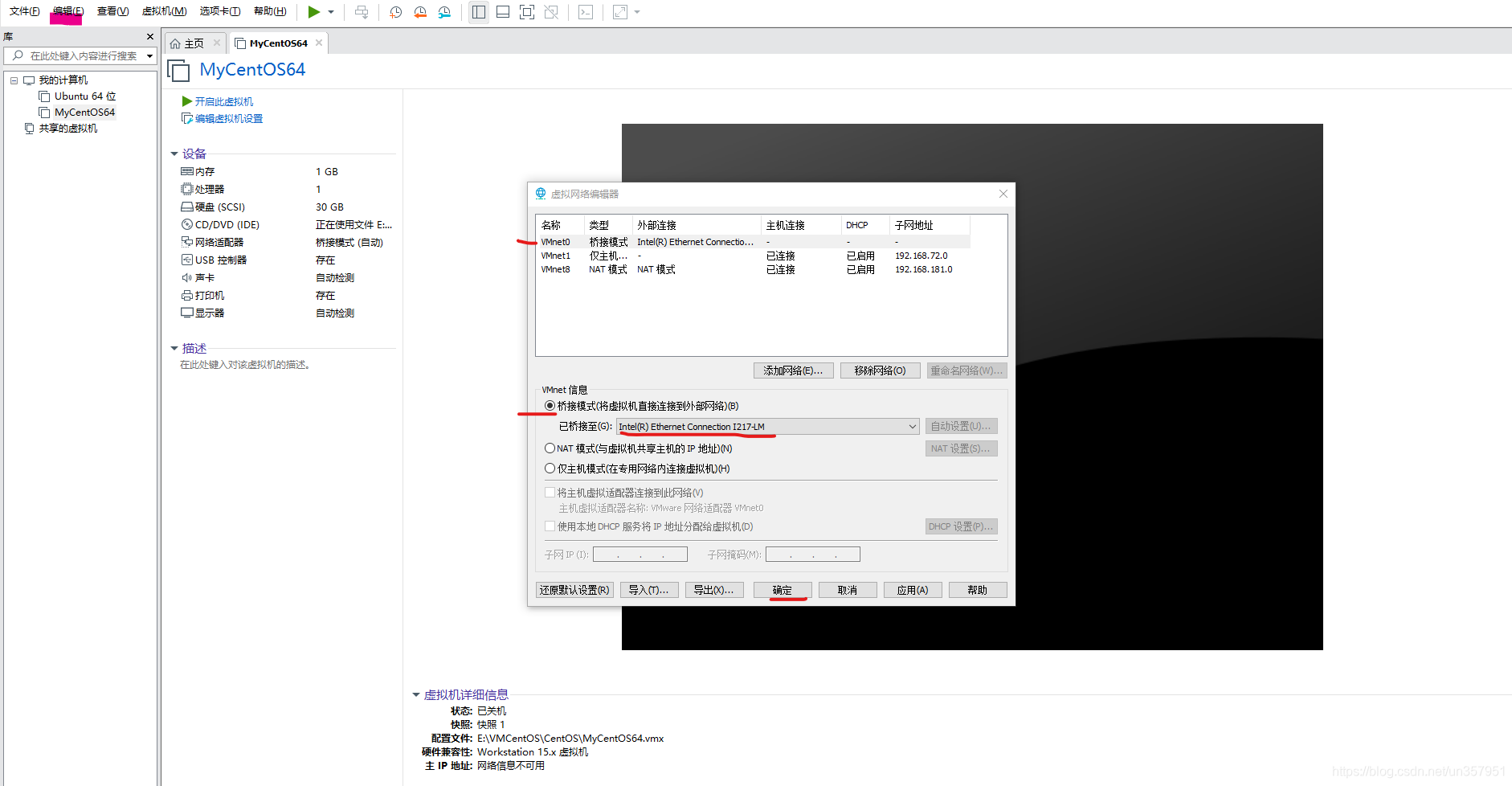The image size is (1512, 786).
Task: Open the 虚拟机(M) menu
Action: [x=164, y=11]
